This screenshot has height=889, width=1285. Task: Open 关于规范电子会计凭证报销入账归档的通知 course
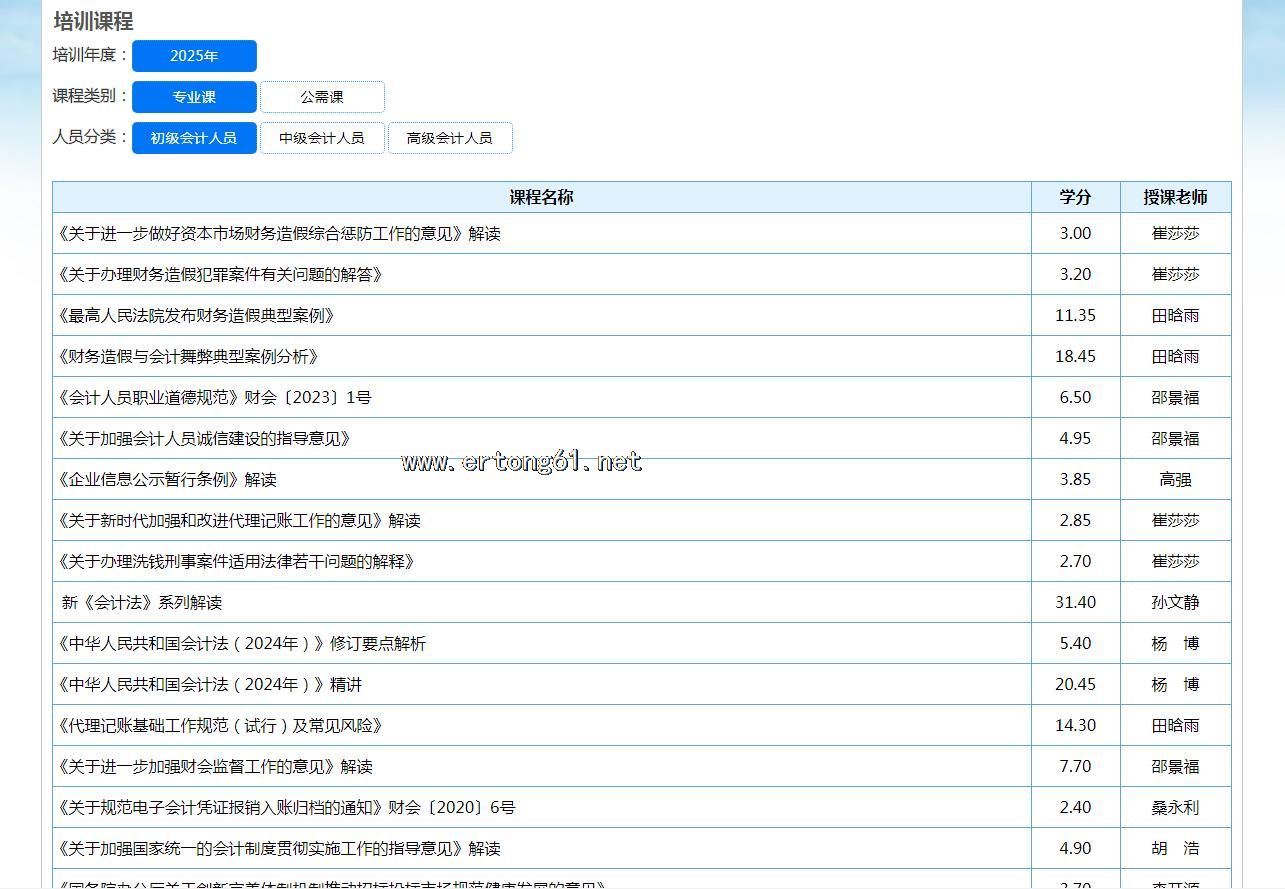tap(287, 807)
